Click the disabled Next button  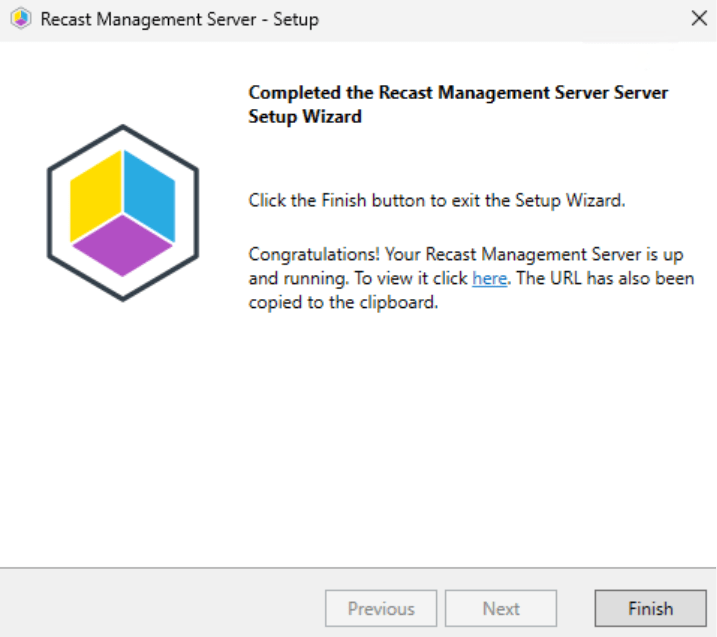[x=501, y=608]
